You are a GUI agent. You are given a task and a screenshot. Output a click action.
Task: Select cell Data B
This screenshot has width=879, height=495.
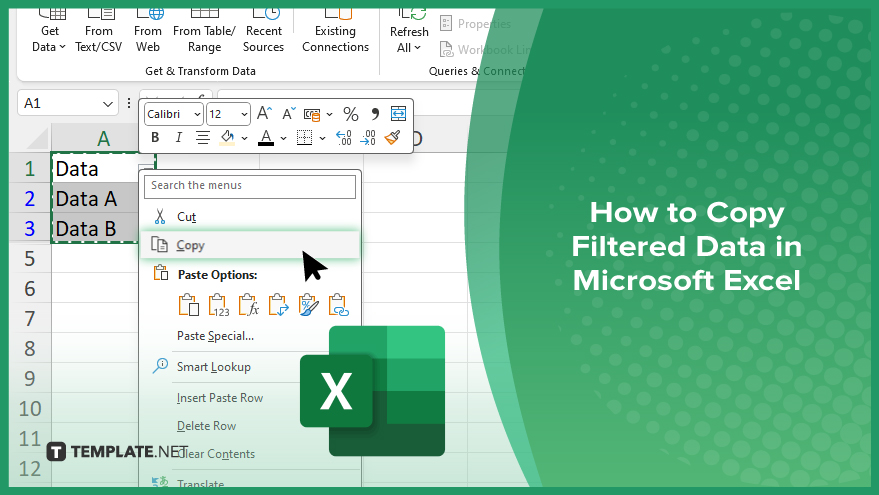coord(95,228)
